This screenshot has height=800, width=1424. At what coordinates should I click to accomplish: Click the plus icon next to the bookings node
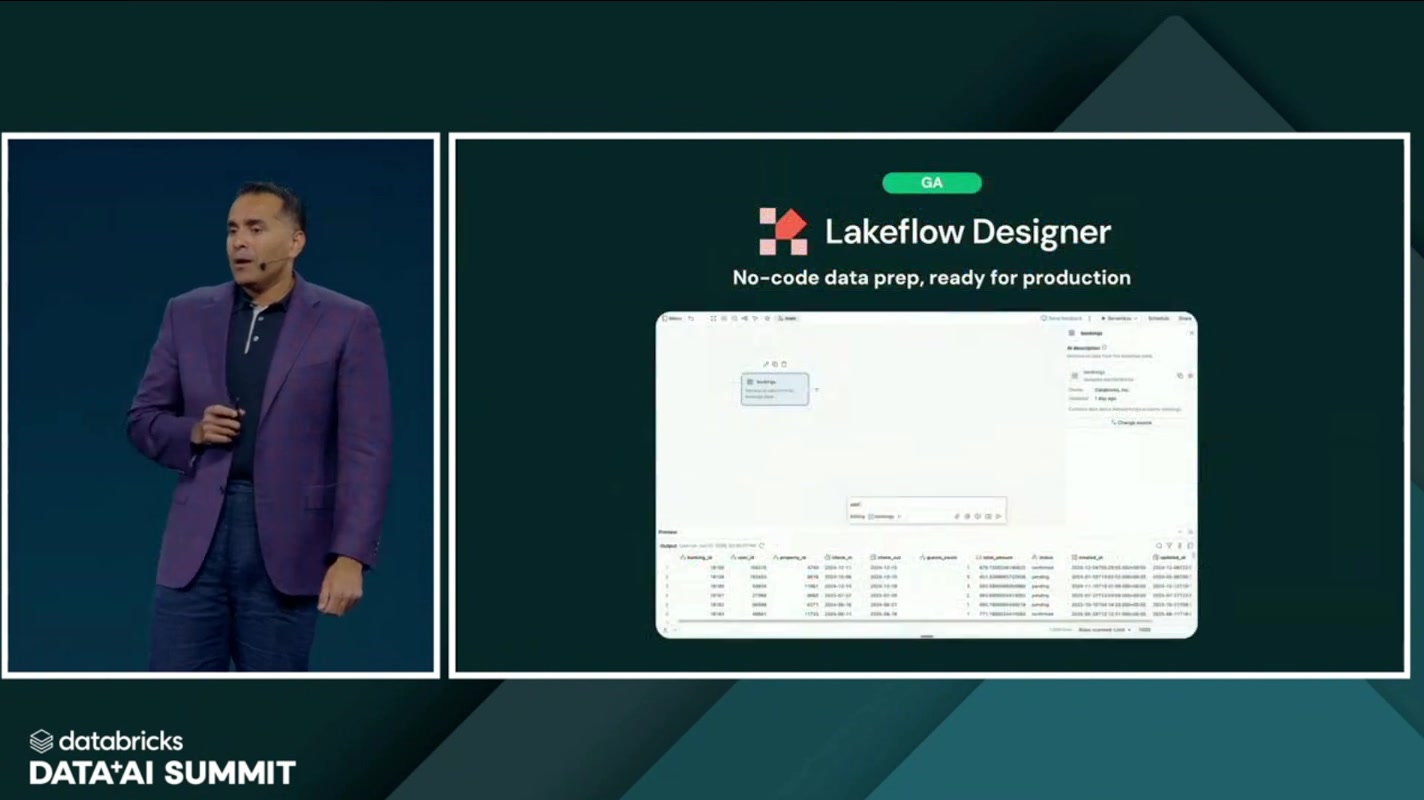pos(816,389)
